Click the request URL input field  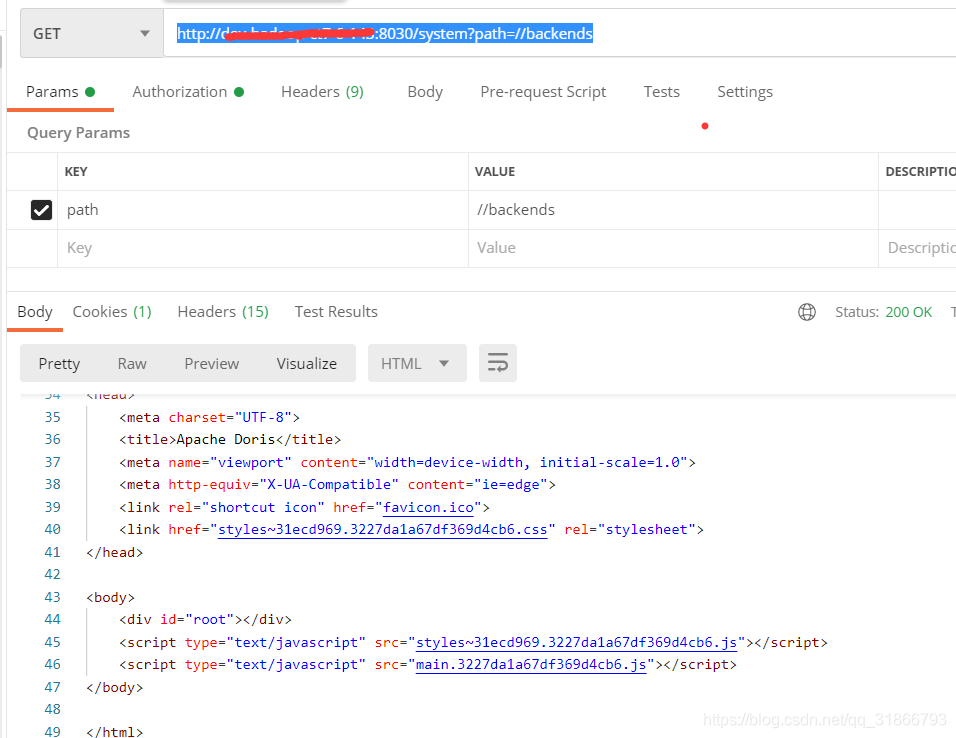(x=385, y=33)
